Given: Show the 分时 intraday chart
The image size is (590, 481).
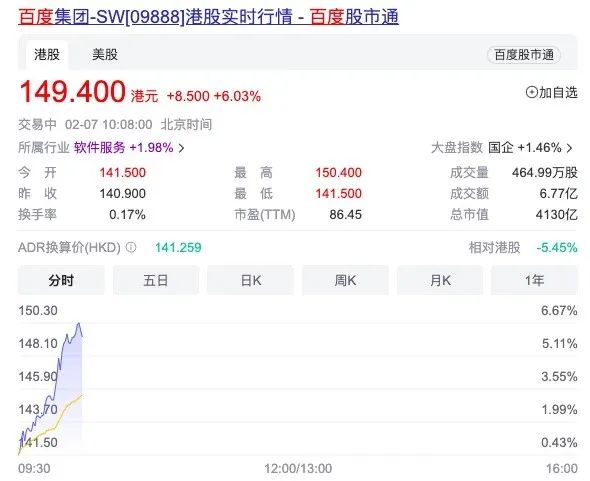Looking at the screenshot, I should tap(61, 280).
